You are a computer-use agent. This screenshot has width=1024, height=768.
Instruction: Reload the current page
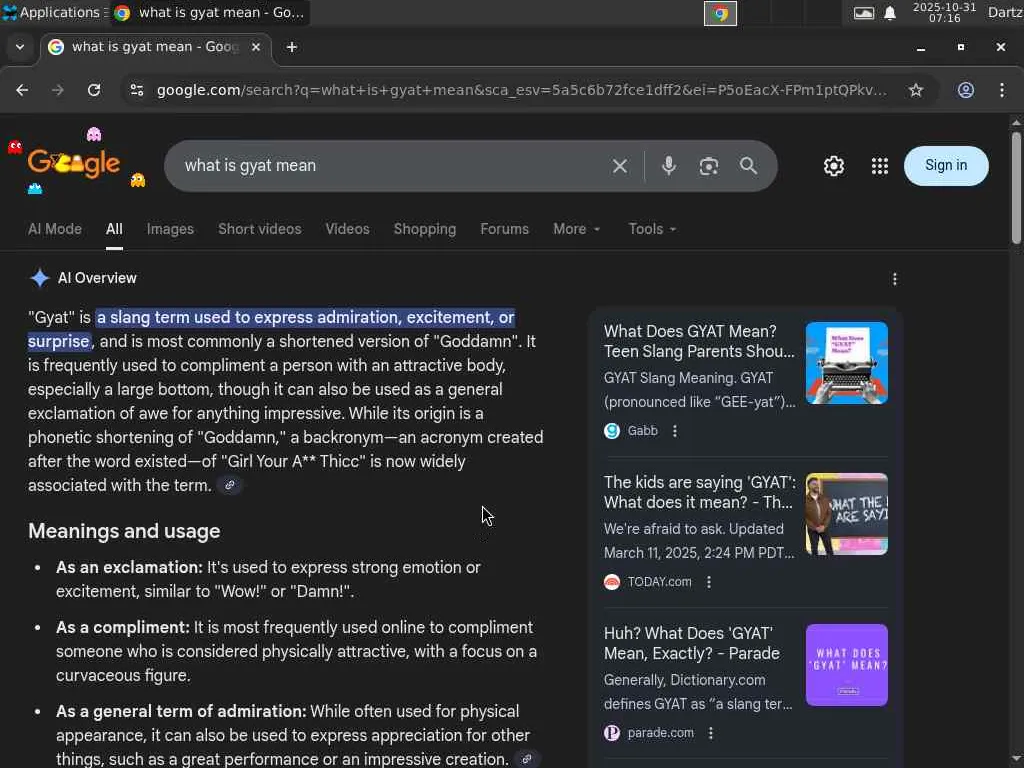tap(94, 90)
